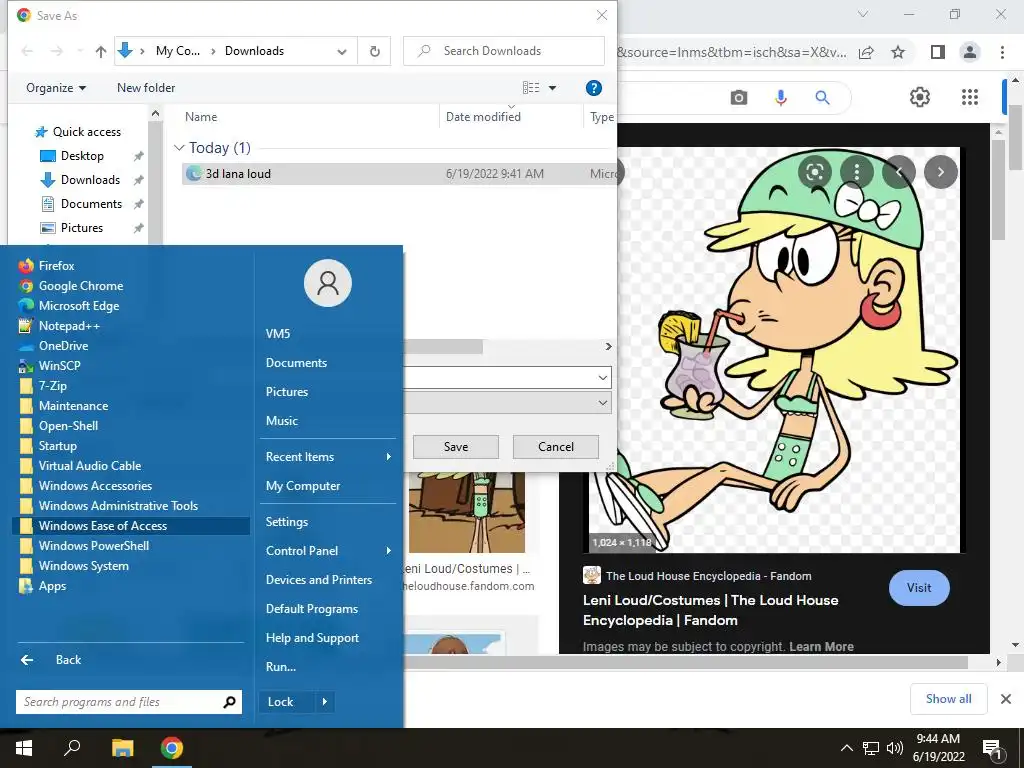The image size is (1024, 768).
Task: Click the Help question mark icon
Action: [x=594, y=88]
